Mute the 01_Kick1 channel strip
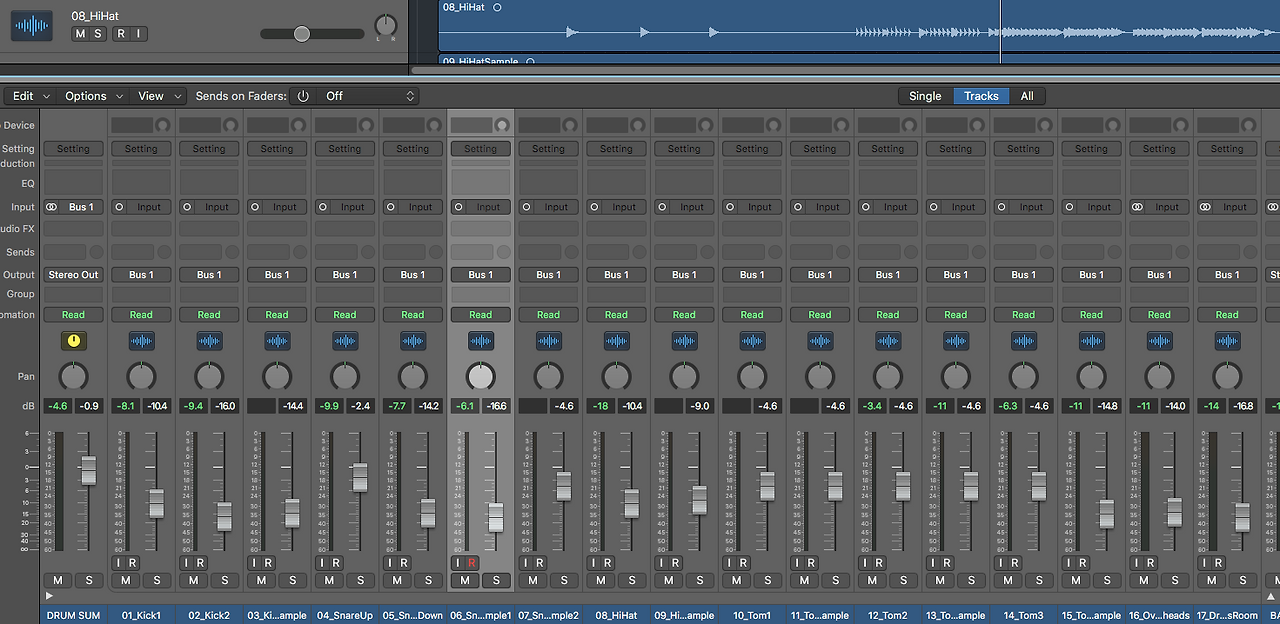The width and height of the screenshot is (1280, 624). pos(126,580)
